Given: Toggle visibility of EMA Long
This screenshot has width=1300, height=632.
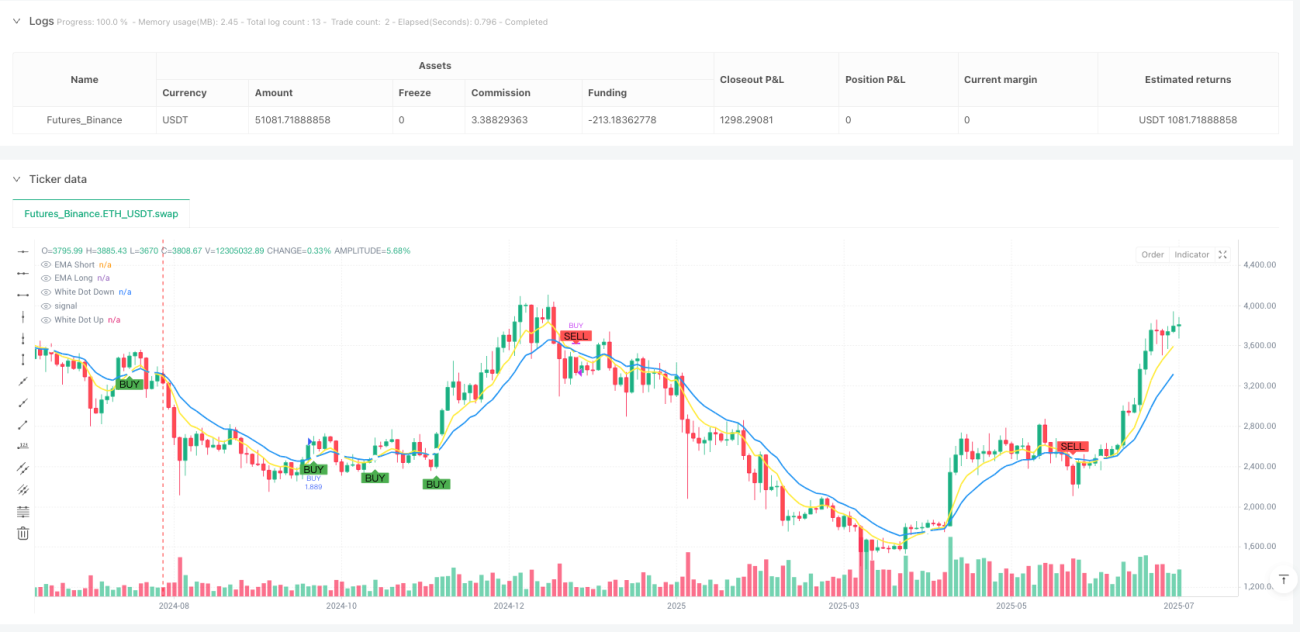Looking at the screenshot, I should click(46, 278).
